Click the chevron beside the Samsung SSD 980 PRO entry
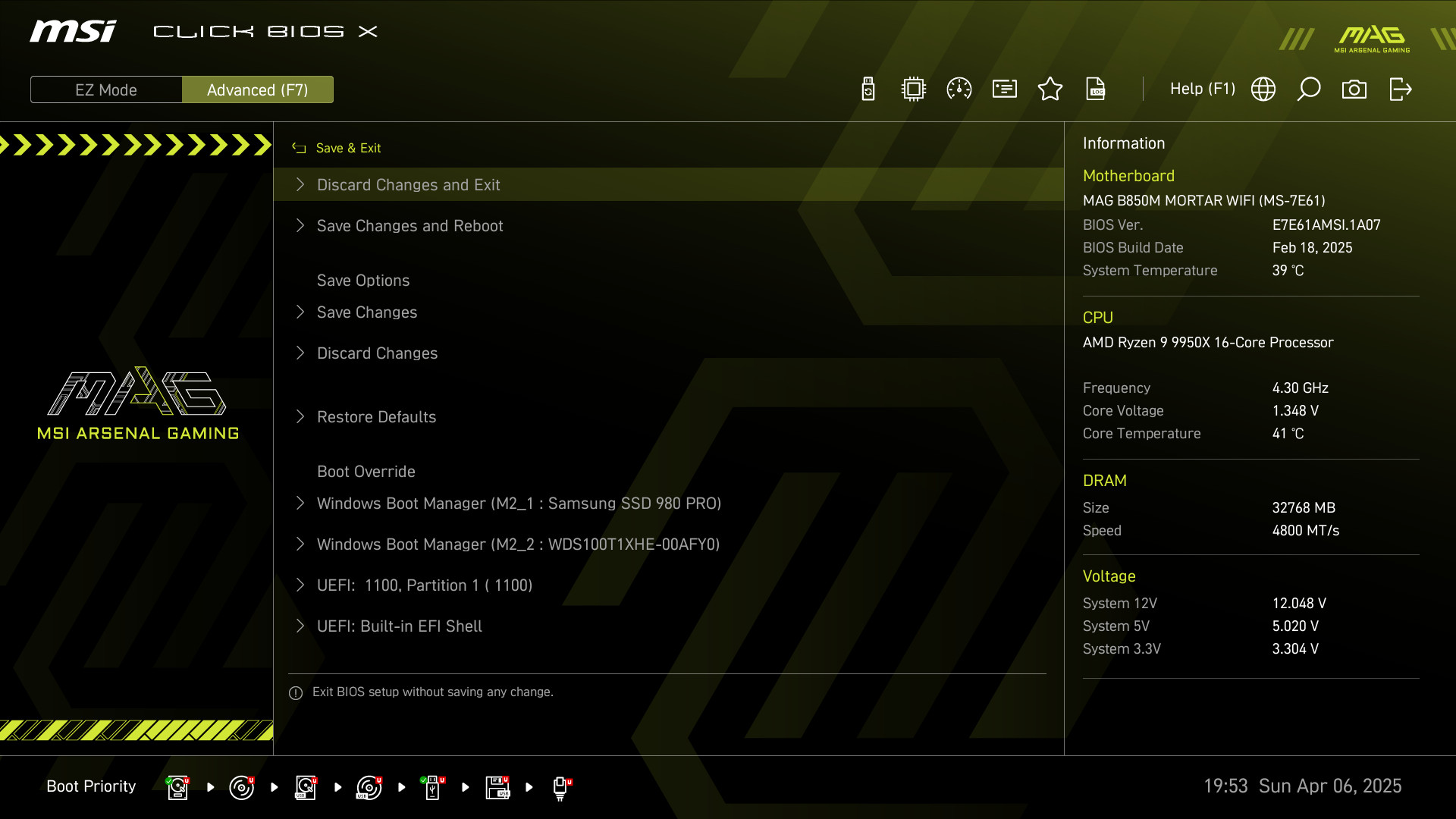1456x819 pixels. point(300,503)
